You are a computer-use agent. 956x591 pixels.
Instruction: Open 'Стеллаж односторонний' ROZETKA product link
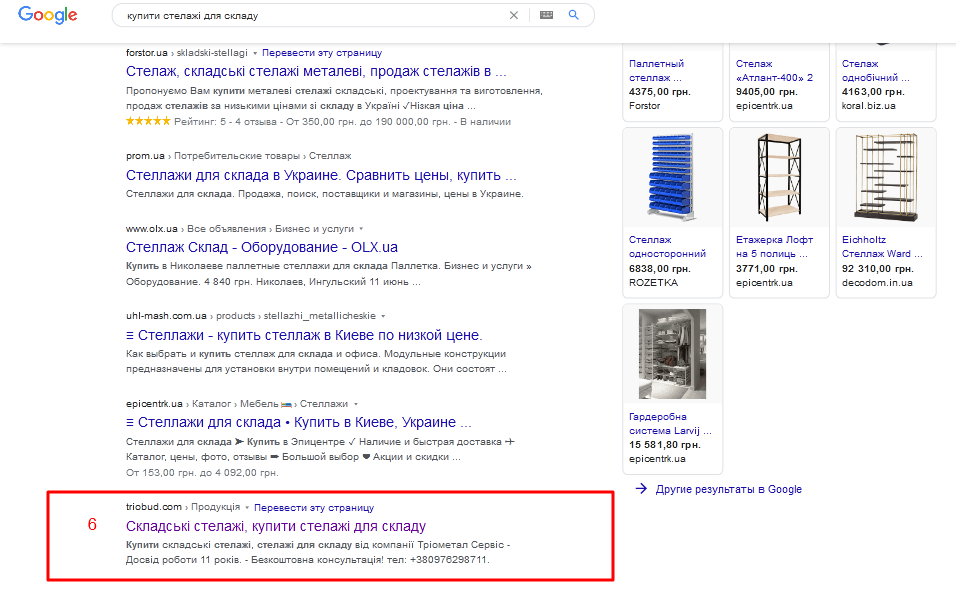pyautogui.click(x=668, y=246)
